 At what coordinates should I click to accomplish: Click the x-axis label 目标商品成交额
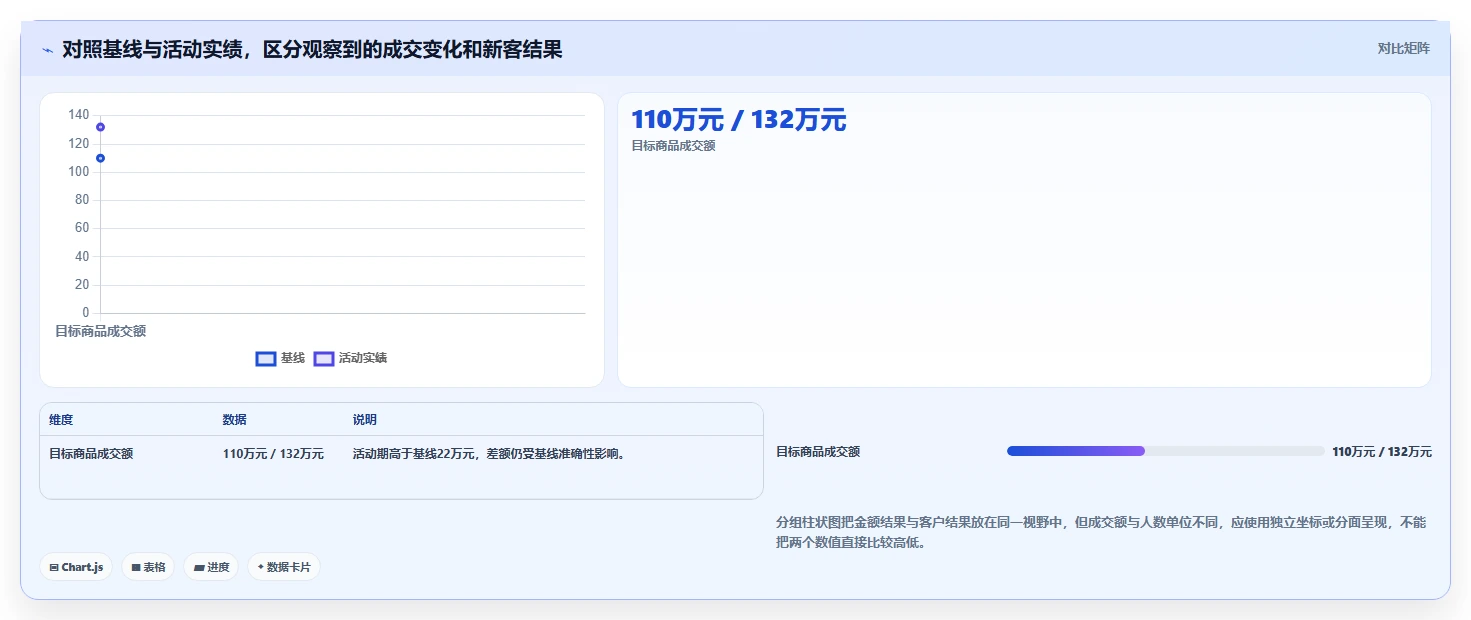pyautogui.click(x=100, y=331)
